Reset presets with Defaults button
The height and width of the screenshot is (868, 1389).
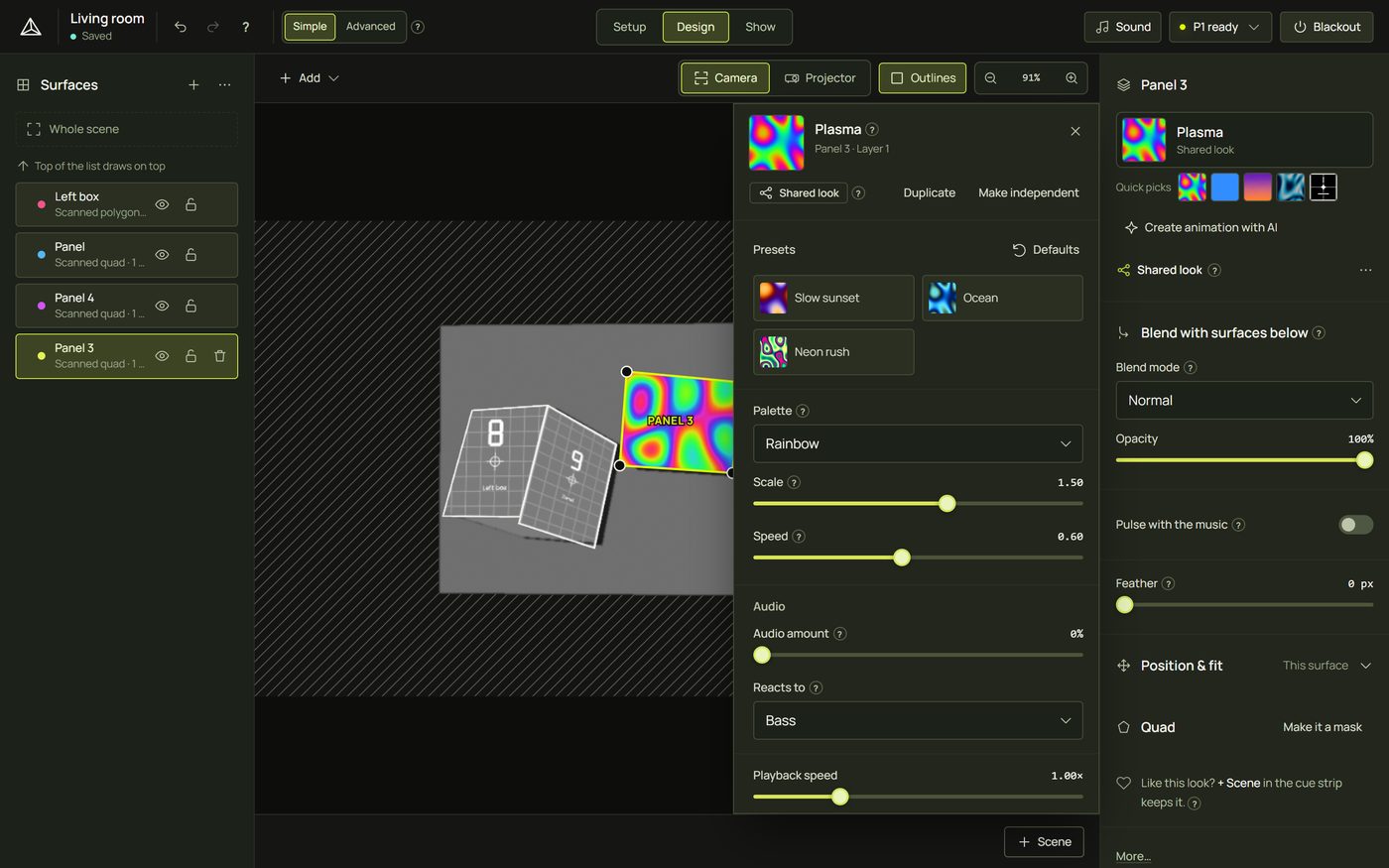pyautogui.click(x=1046, y=250)
